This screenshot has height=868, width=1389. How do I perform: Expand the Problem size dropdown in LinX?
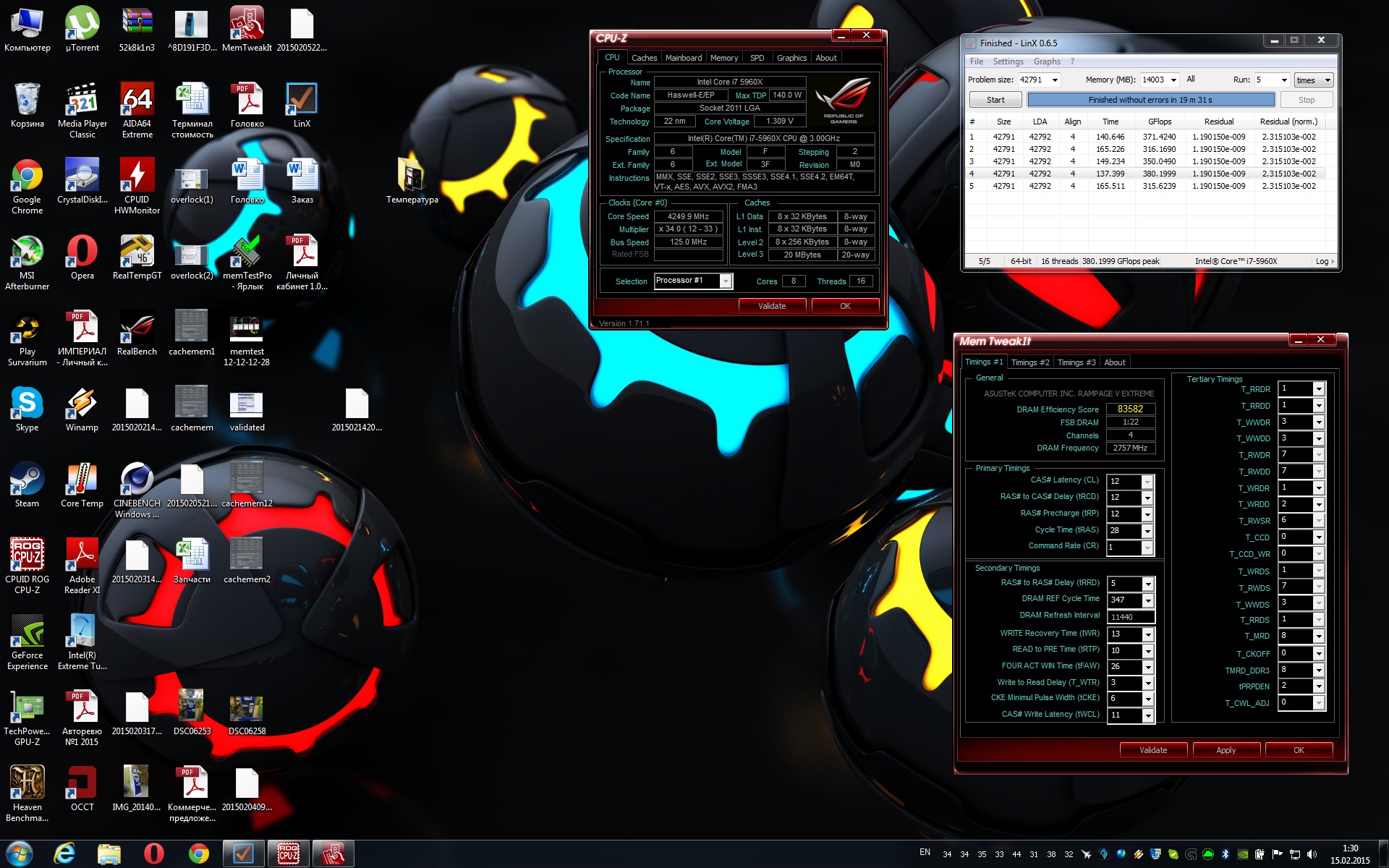(x=1055, y=80)
